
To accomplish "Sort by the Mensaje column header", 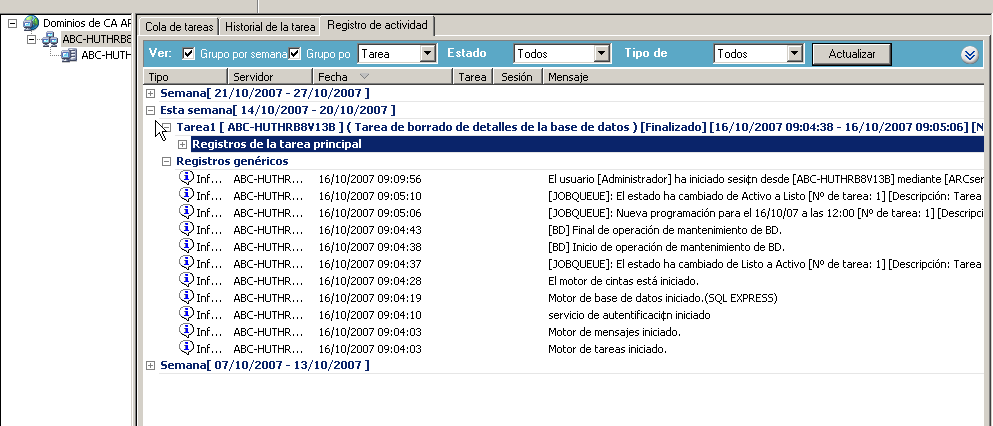I will 763,77.
